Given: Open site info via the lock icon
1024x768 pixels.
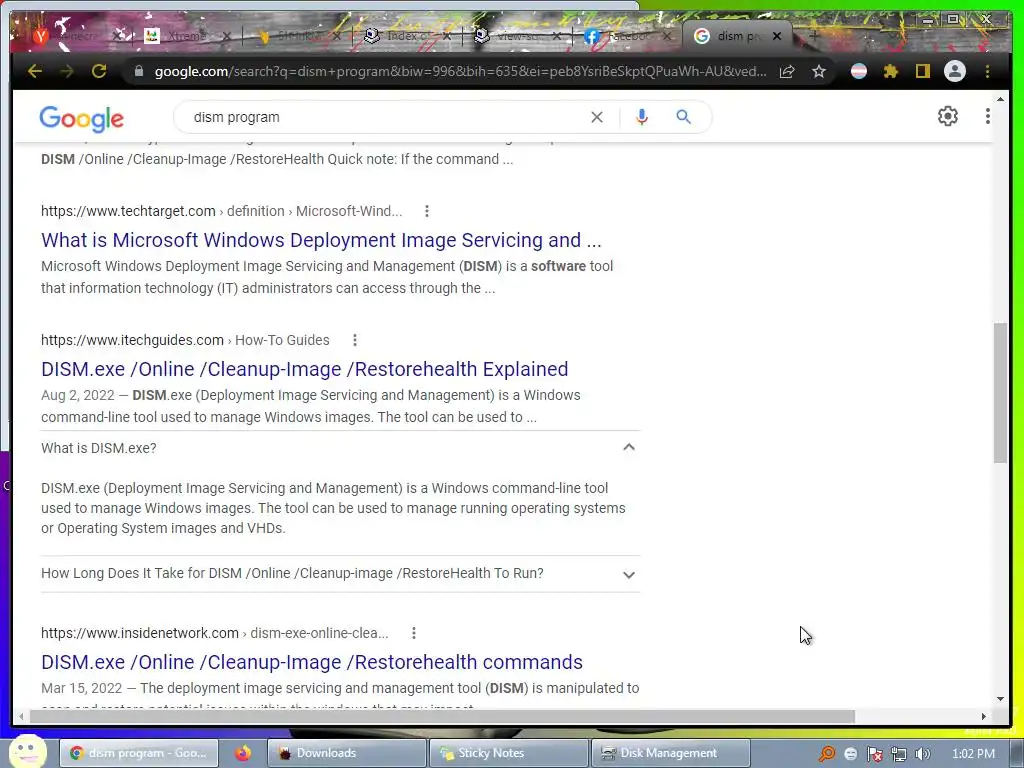Looking at the screenshot, I should [138, 71].
